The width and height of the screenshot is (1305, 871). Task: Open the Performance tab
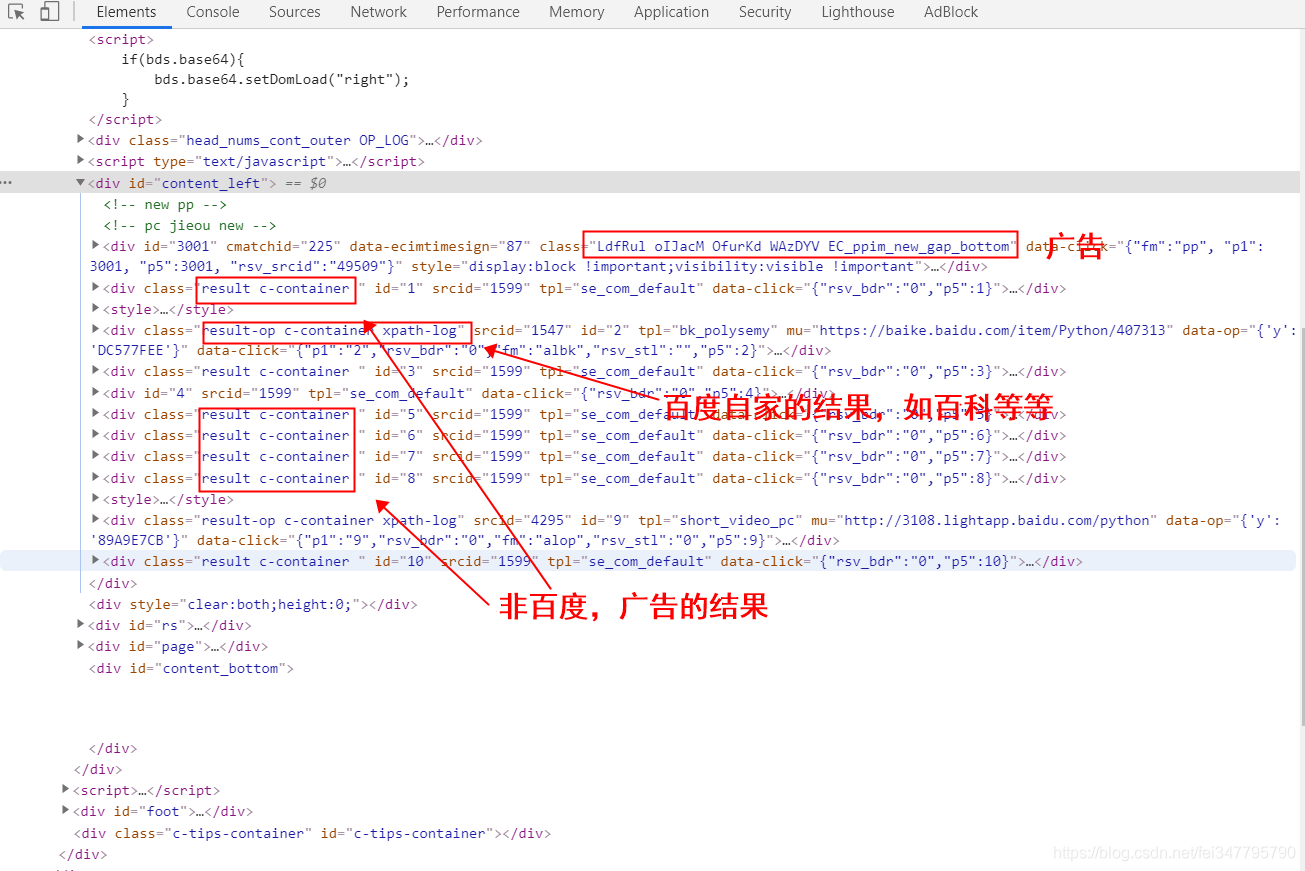[478, 12]
